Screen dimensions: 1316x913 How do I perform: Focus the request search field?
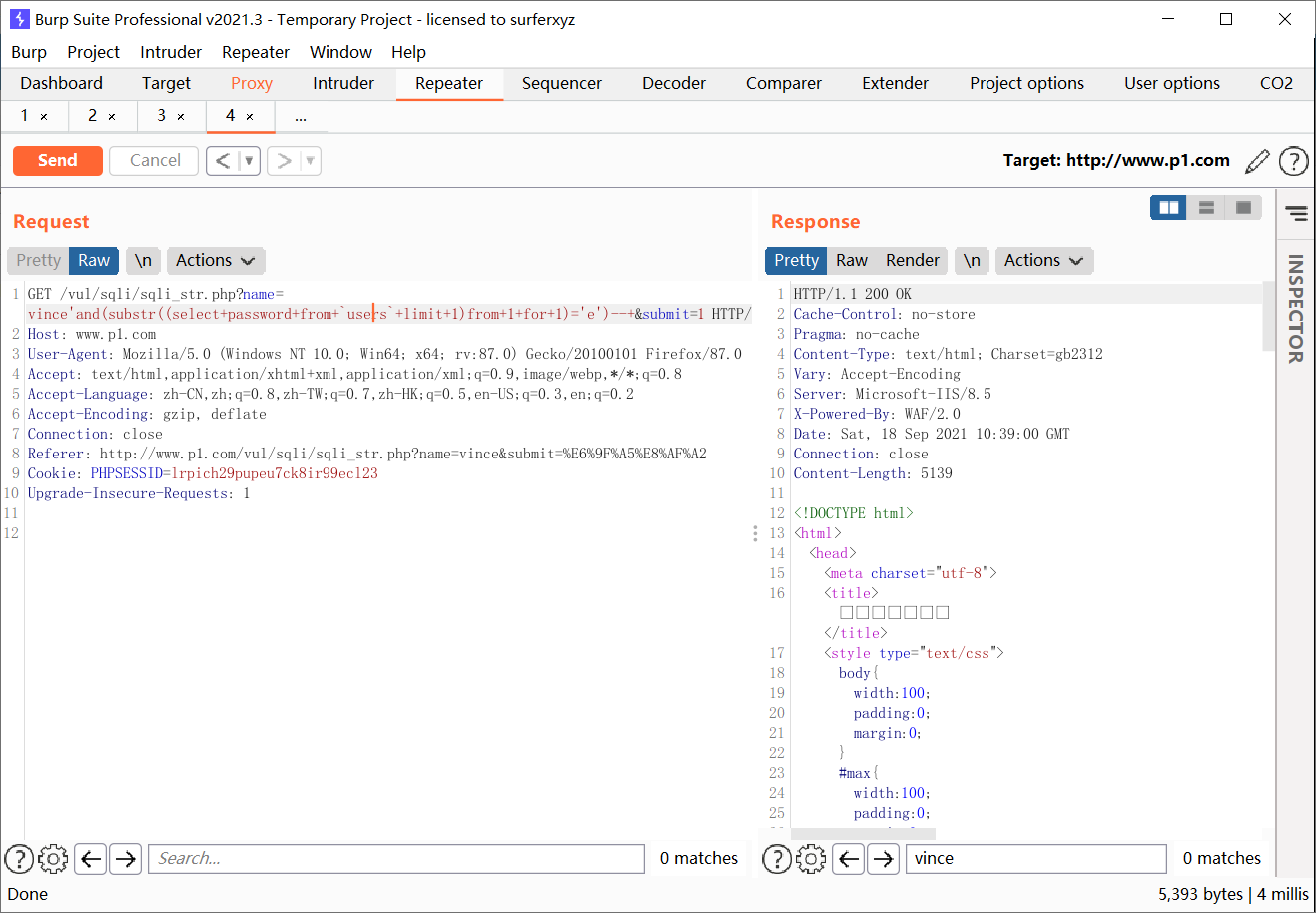point(396,859)
